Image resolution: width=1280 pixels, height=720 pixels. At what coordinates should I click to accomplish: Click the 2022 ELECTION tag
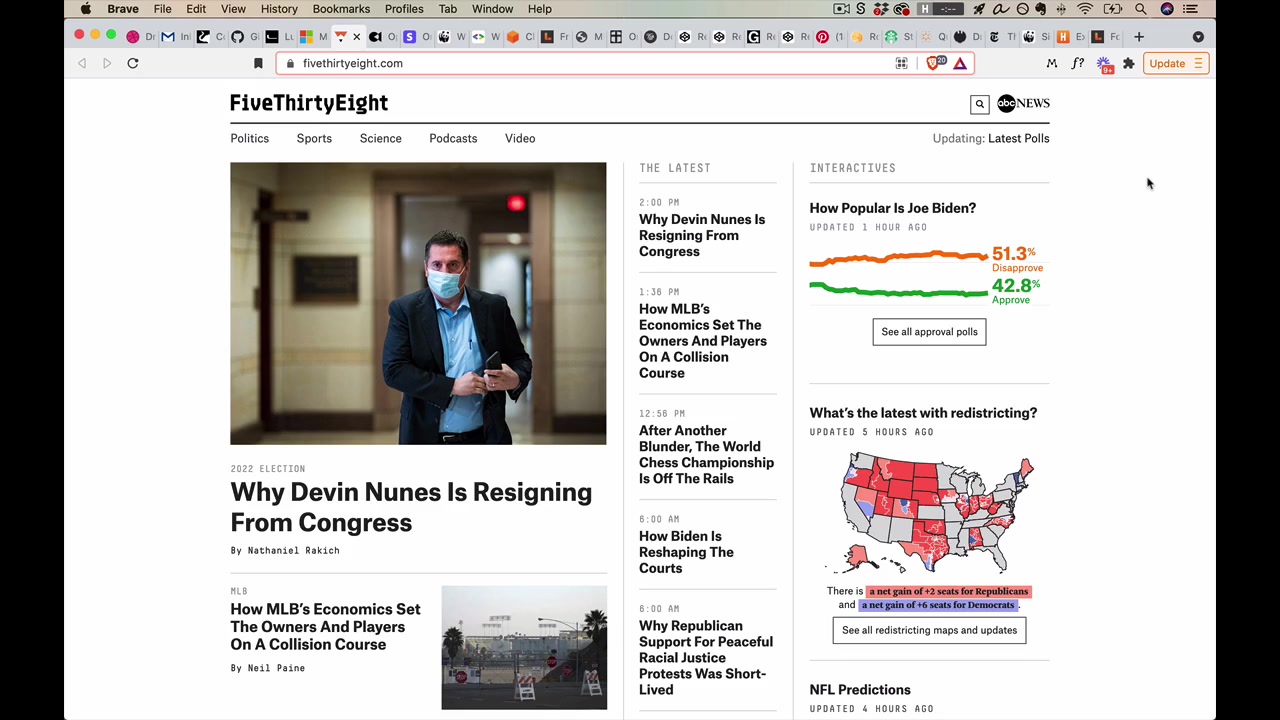point(267,469)
